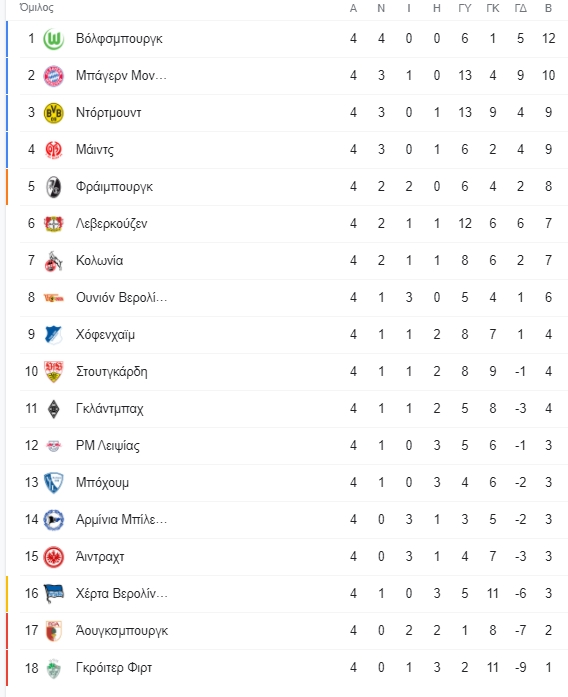This screenshot has width=568, height=697.
Task: Select the Άουγκσμπουργκ team name
Action: [122, 631]
